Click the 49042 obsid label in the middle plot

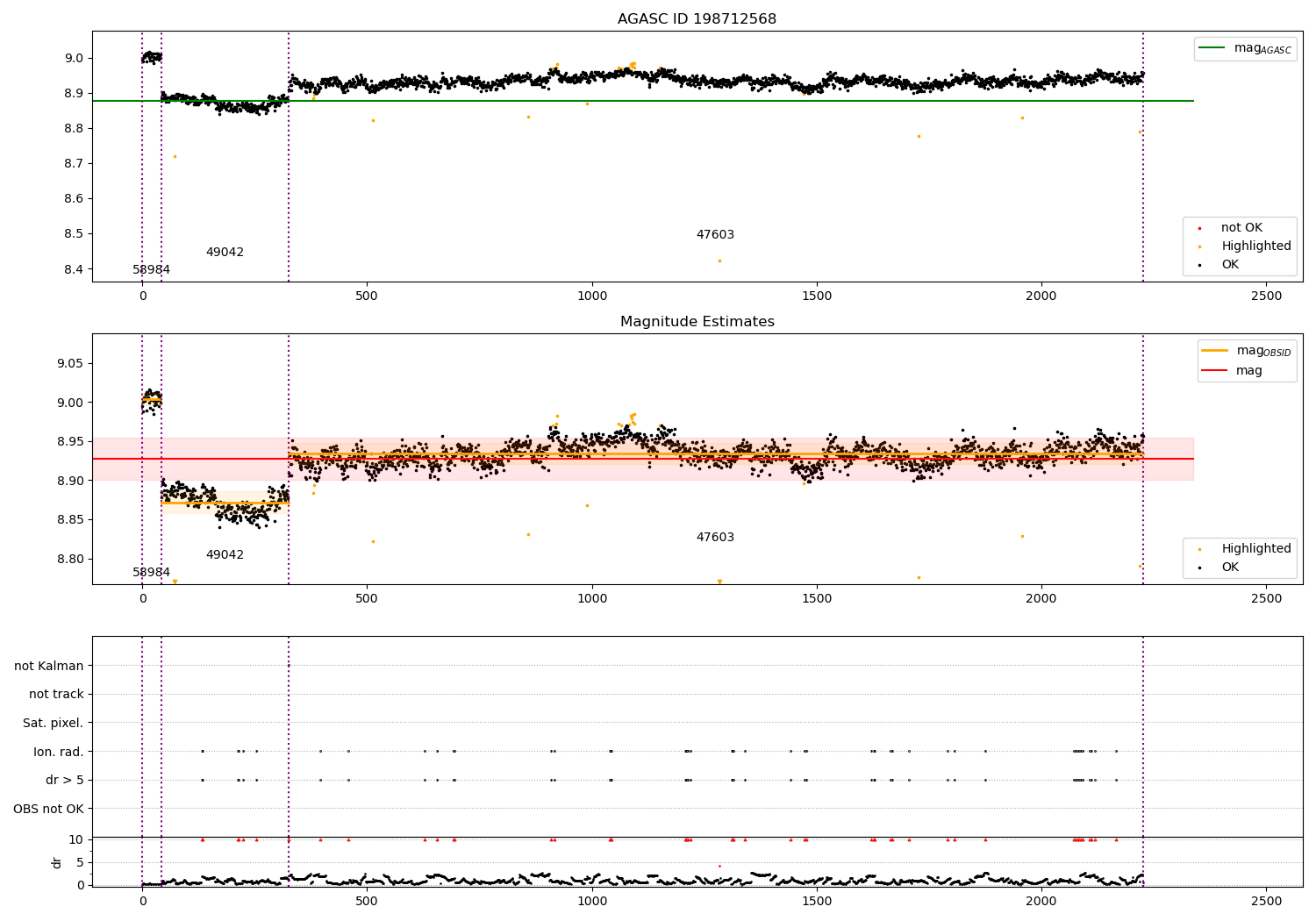(225, 555)
